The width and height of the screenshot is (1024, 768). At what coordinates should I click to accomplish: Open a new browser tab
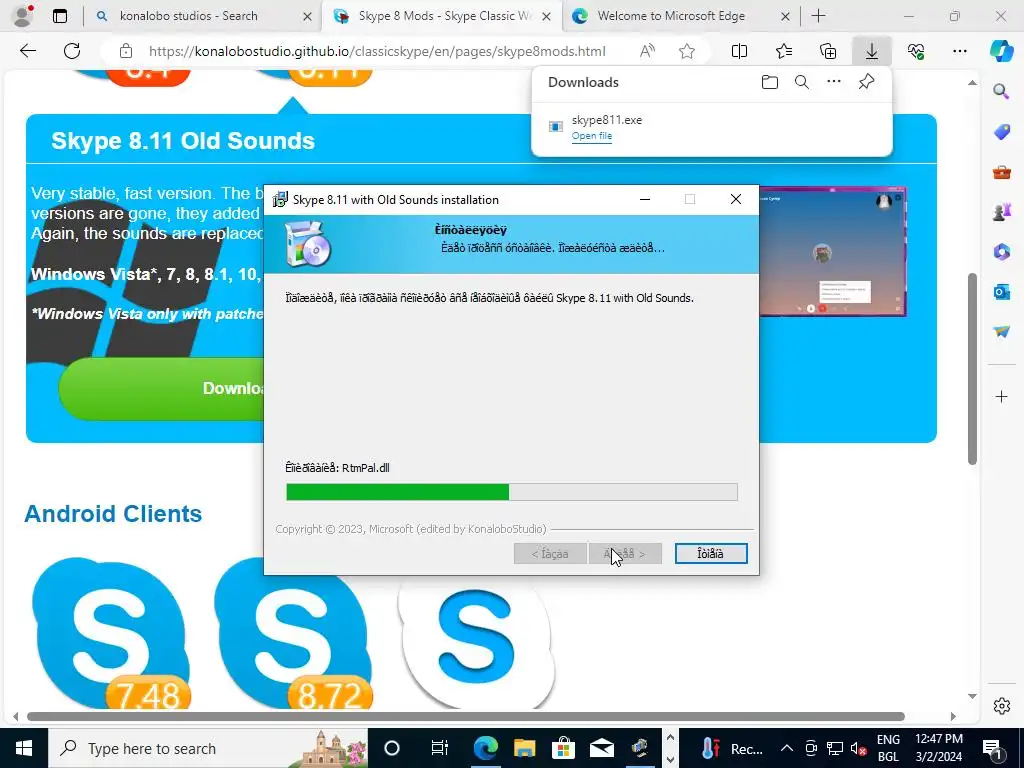[x=818, y=16]
